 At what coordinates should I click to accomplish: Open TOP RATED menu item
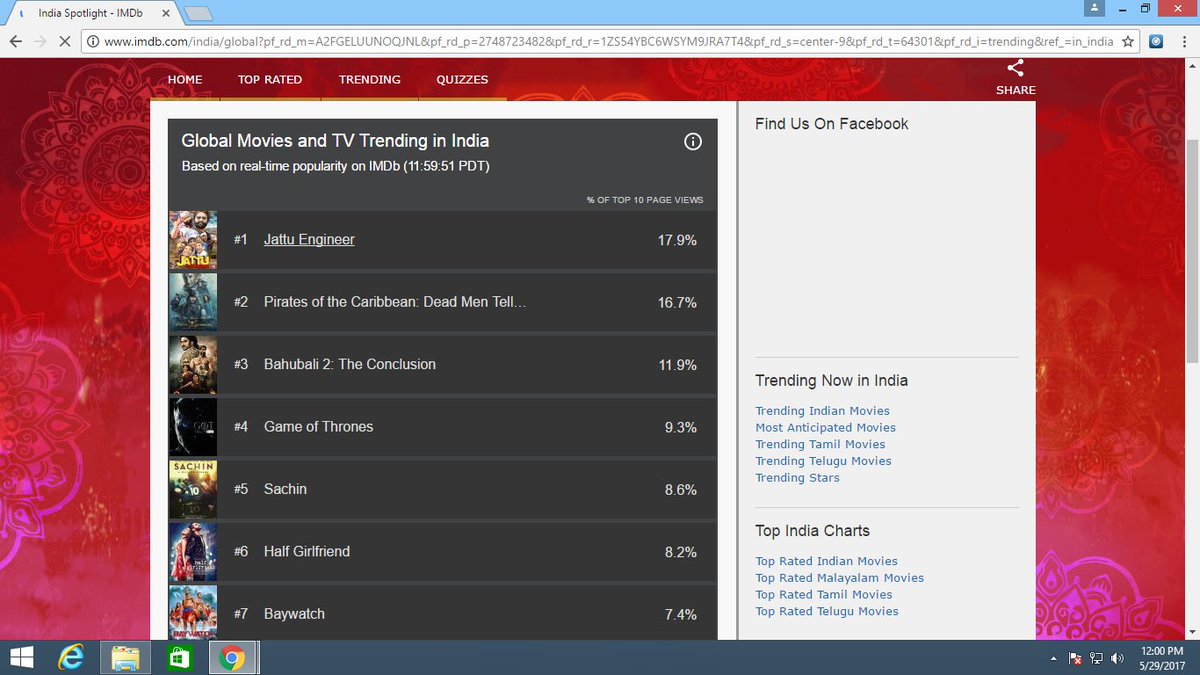click(x=270, y=79)
